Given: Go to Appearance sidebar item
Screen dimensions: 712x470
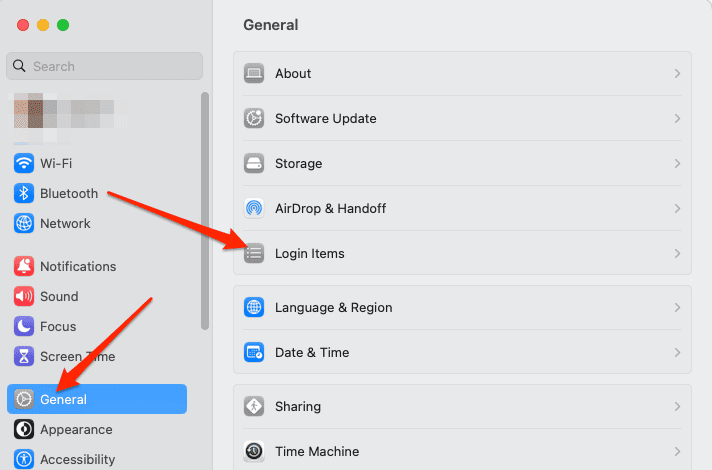Looking at the screenshot, I should [x=76, y=429].
